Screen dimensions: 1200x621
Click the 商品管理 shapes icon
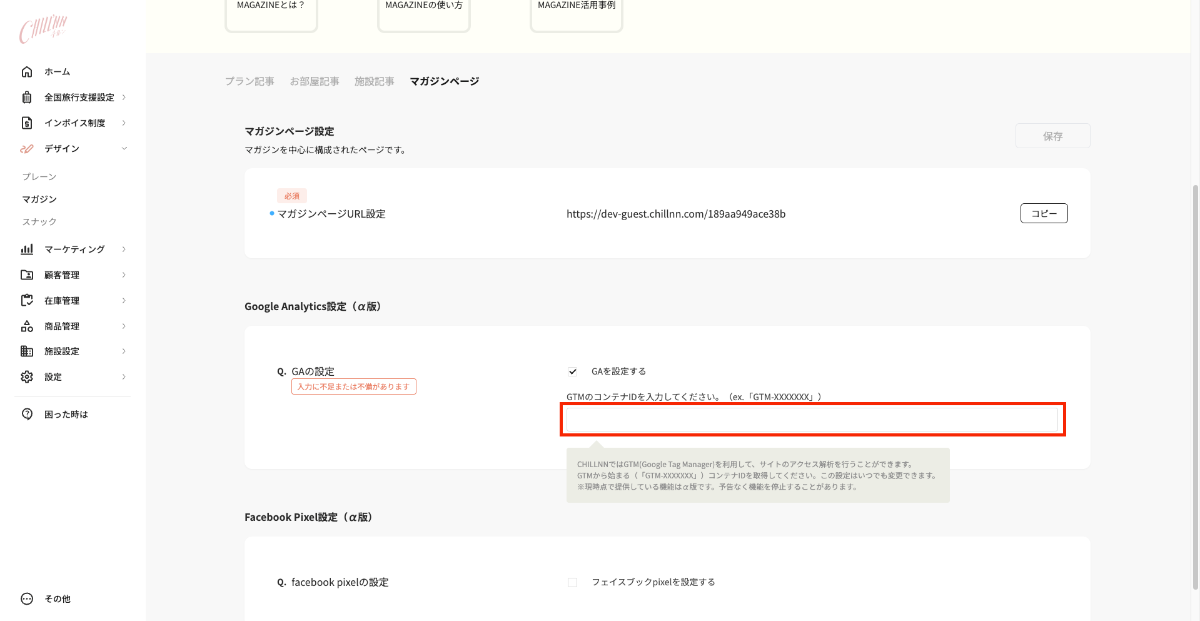tap(27, 326)
